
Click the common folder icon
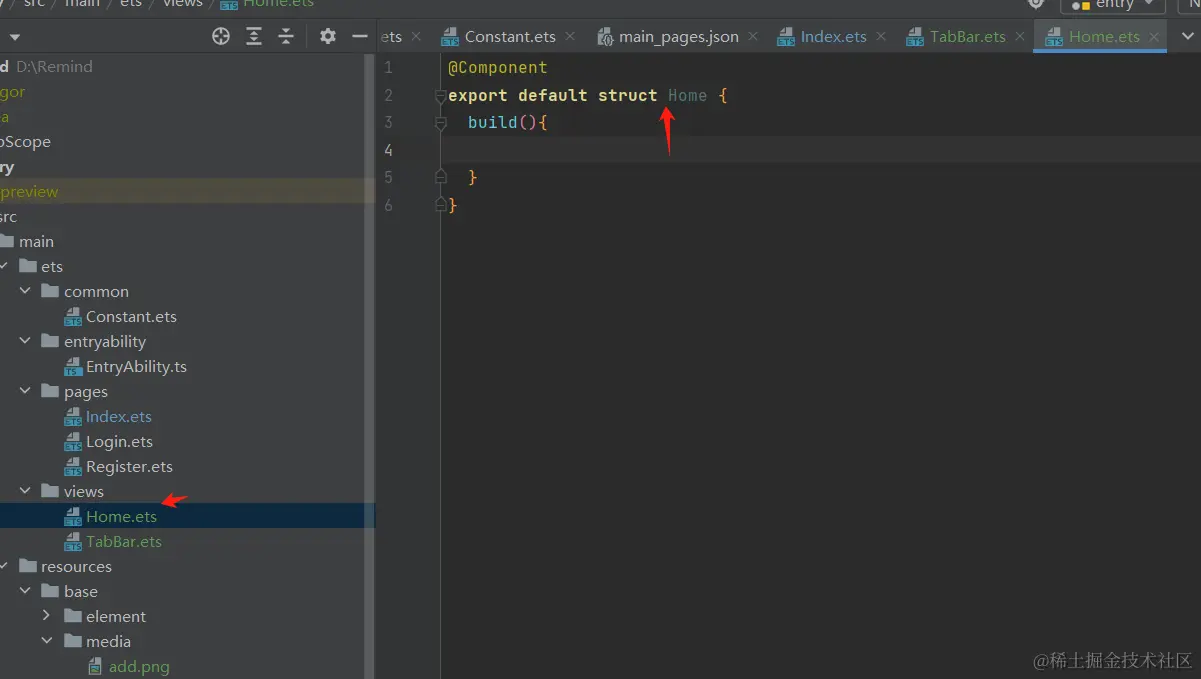pyautogui.click(x=50, y=291)
